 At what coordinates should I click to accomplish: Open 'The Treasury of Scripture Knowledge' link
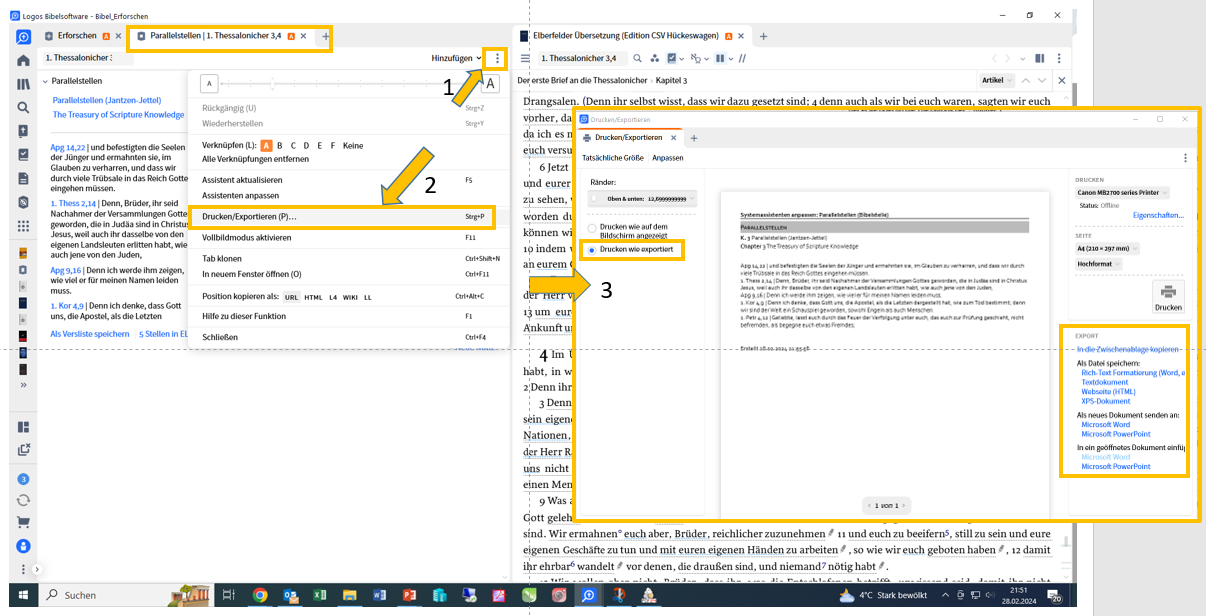tap(118, 115)
